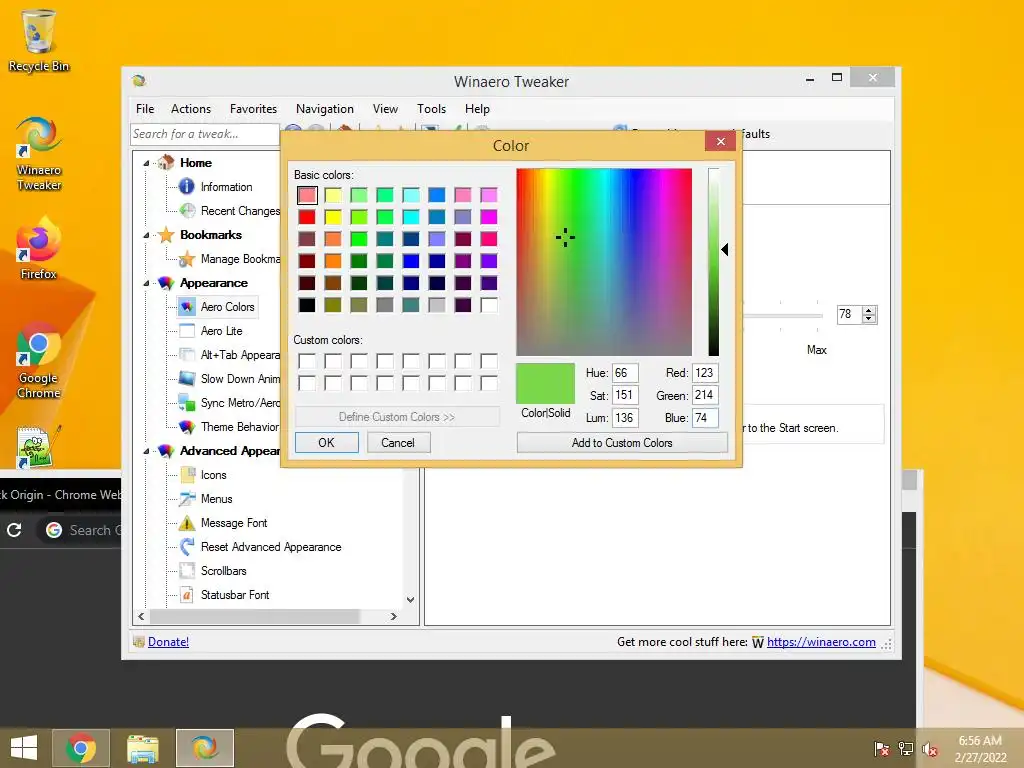Click the tree panel scroll-right arrow
Viewport: 1024px width, 768px height.
393,616
